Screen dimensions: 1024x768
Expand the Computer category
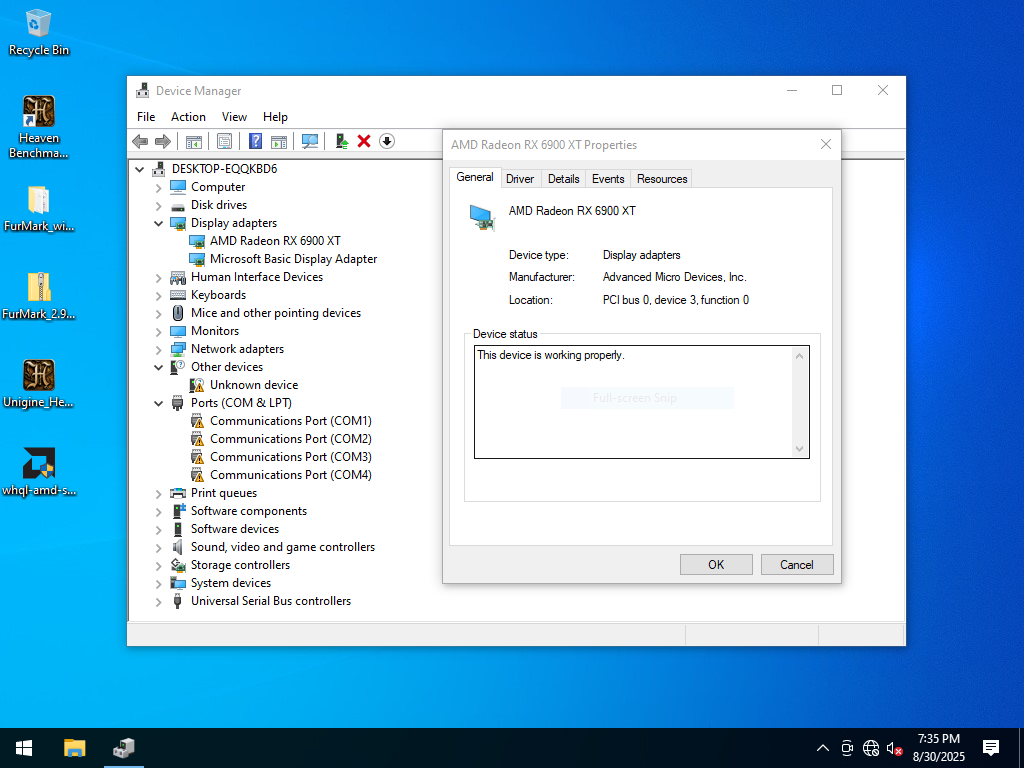[x=158, y=187]
